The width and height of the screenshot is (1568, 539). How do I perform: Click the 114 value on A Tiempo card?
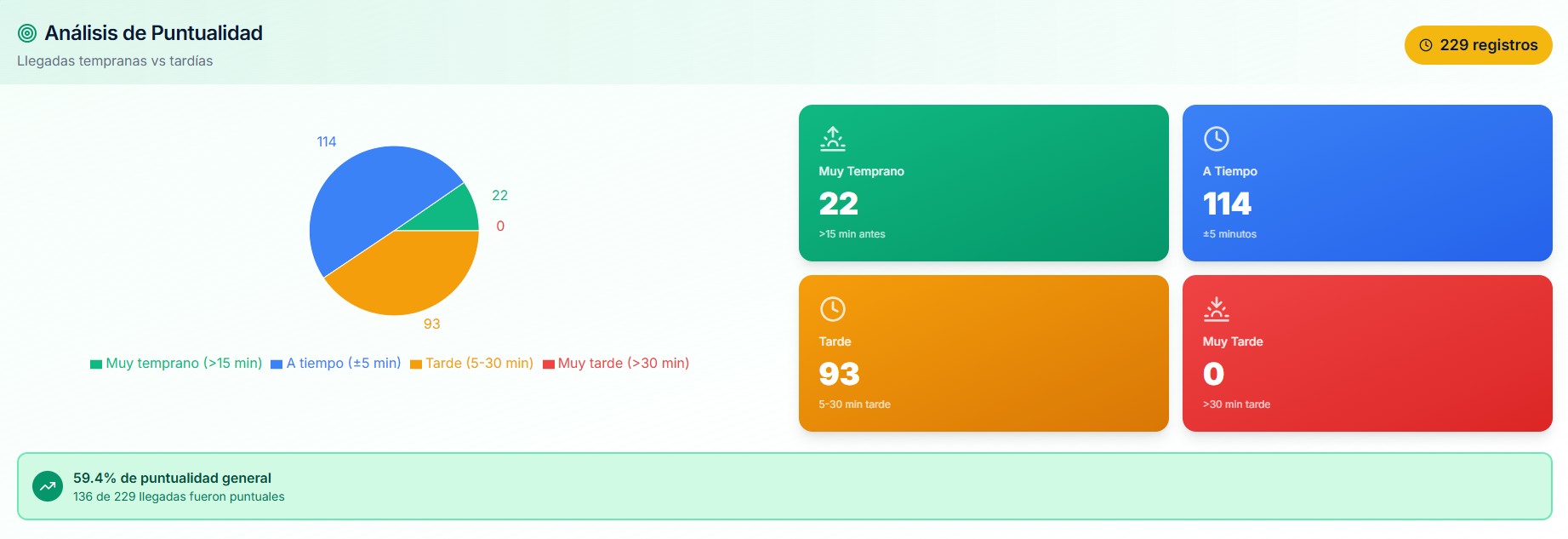tap(1227, 204)
